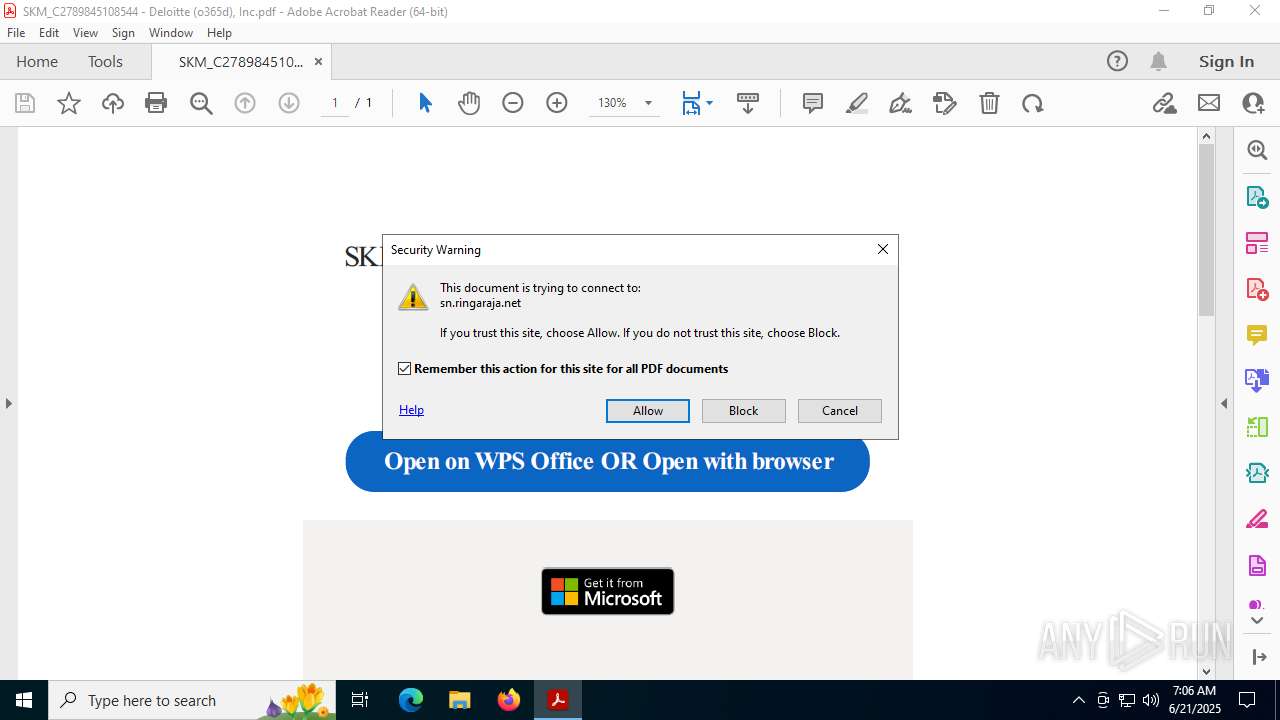Open Organize Pages in the right pane
This screenshot has width=1280, height=720.
click(1257, 243)
